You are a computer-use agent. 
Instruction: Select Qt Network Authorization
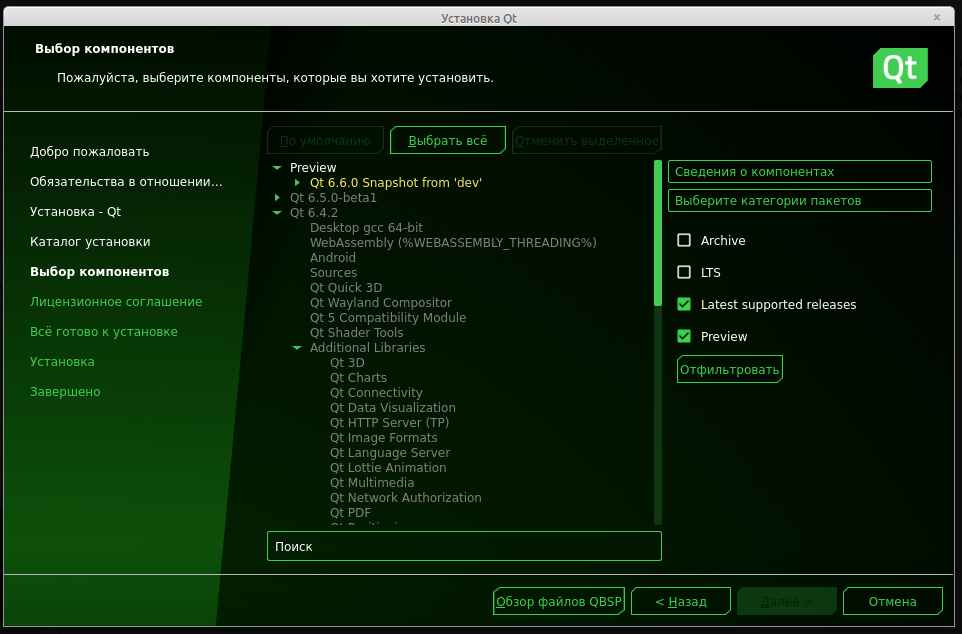(406, 498)
